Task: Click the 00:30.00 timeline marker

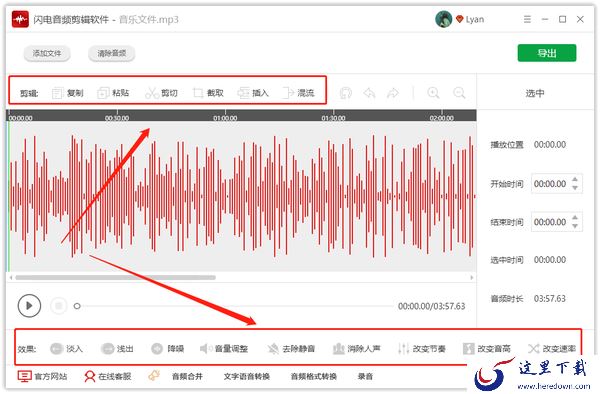Action: 117,118
